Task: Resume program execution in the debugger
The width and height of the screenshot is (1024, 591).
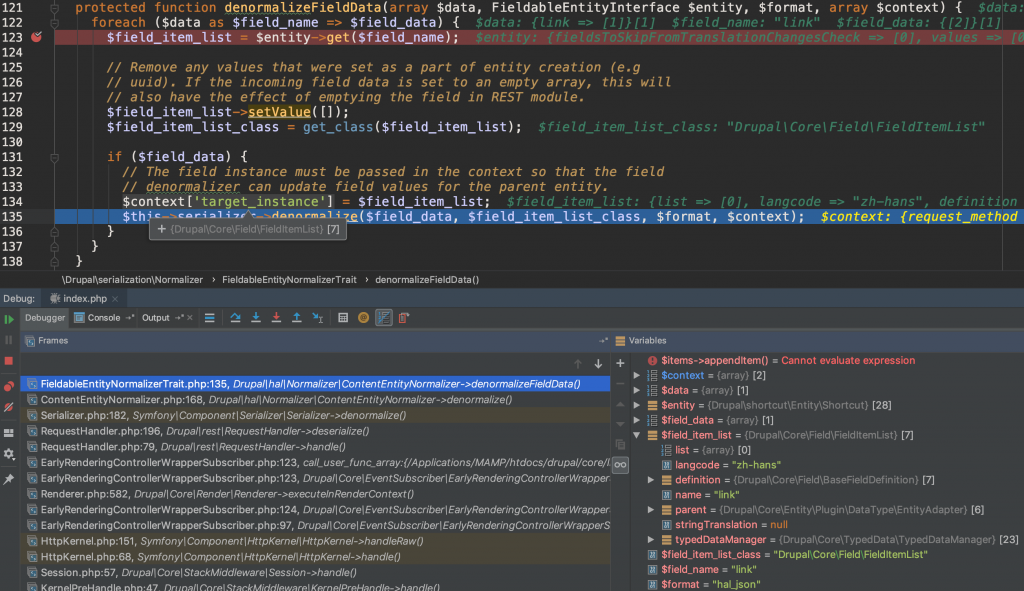Action: 10,317
